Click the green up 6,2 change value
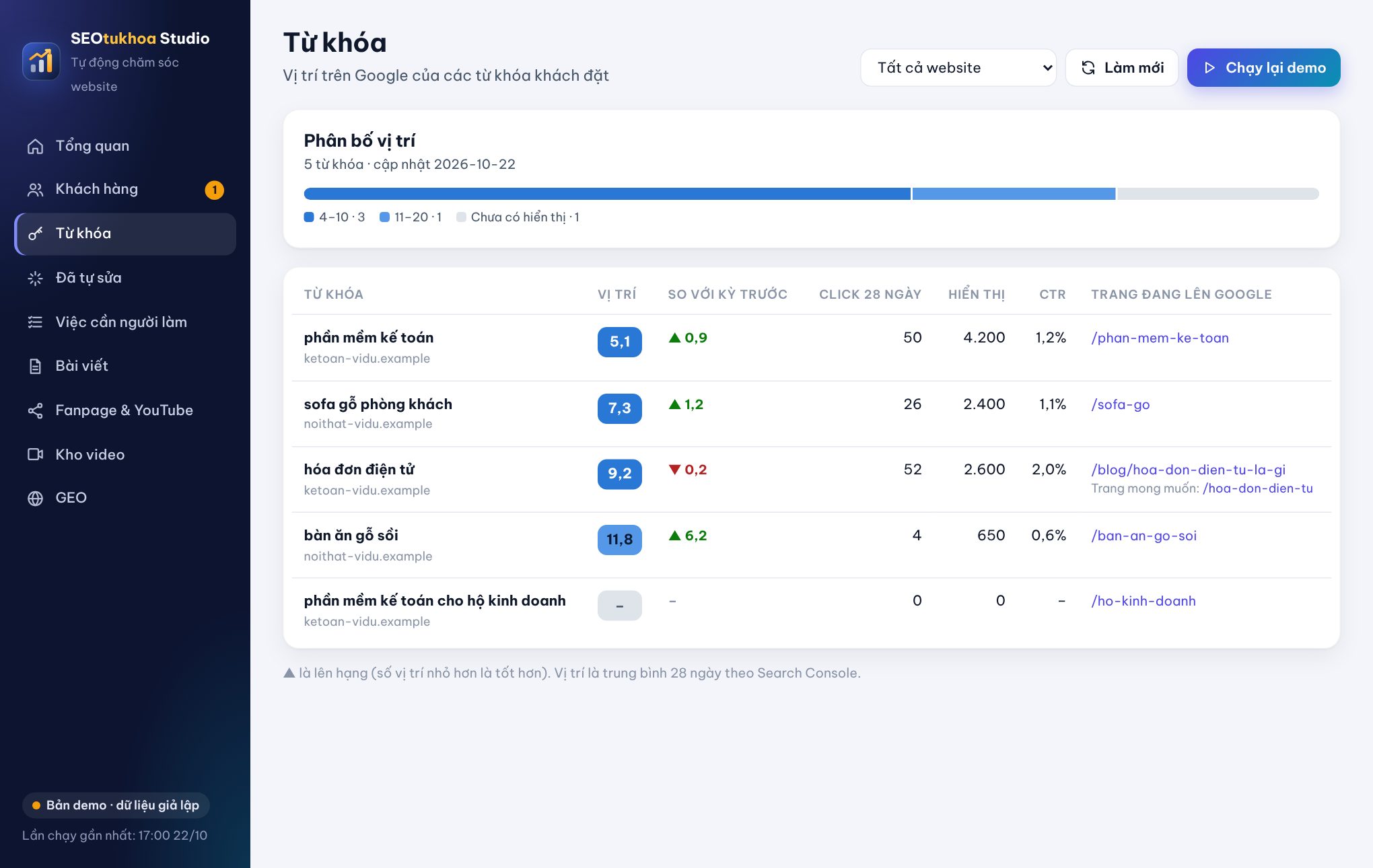This screenshot has width=1373, height=868. (x=688, y=536)
